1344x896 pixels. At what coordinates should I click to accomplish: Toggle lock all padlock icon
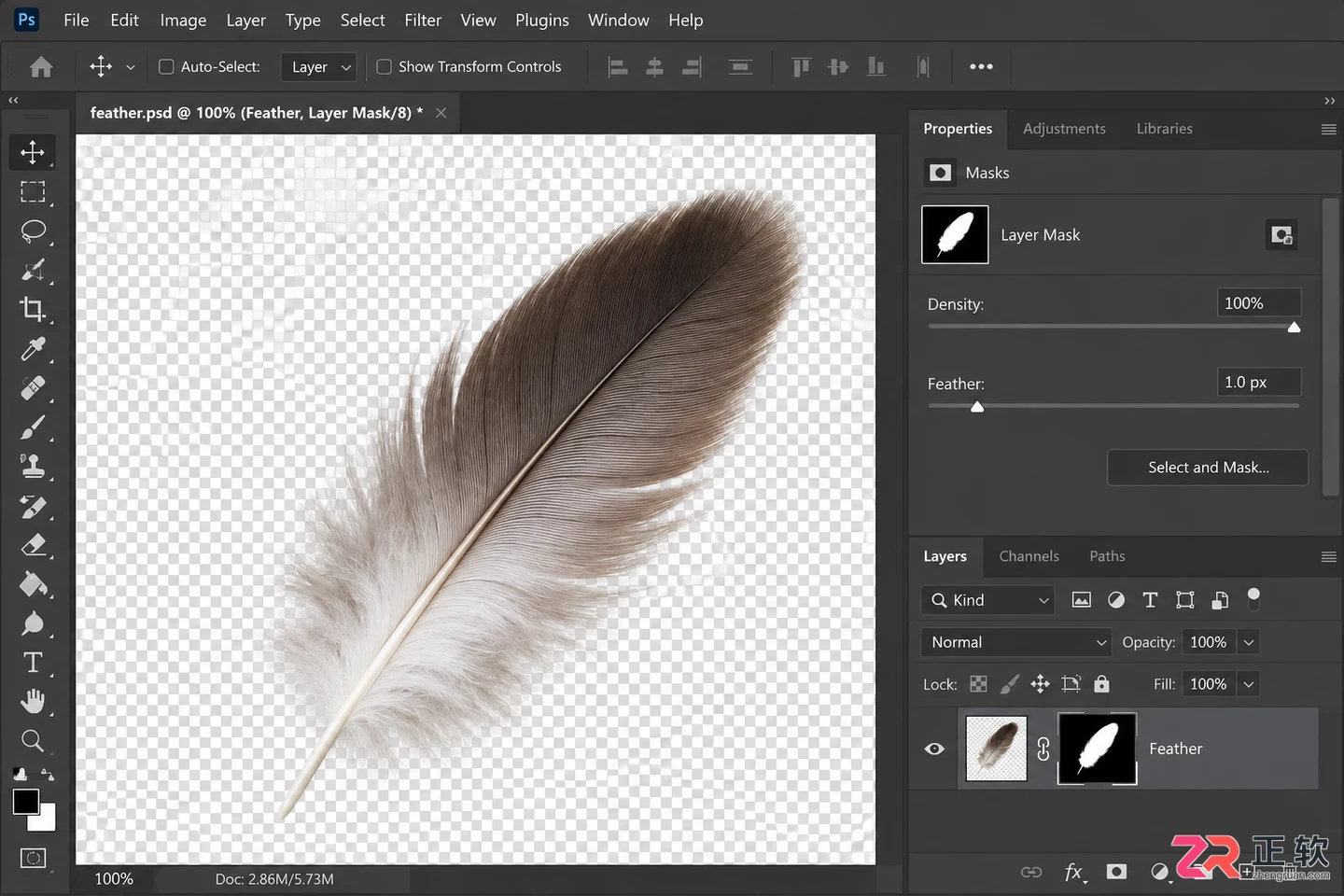tap(1101, 684)
